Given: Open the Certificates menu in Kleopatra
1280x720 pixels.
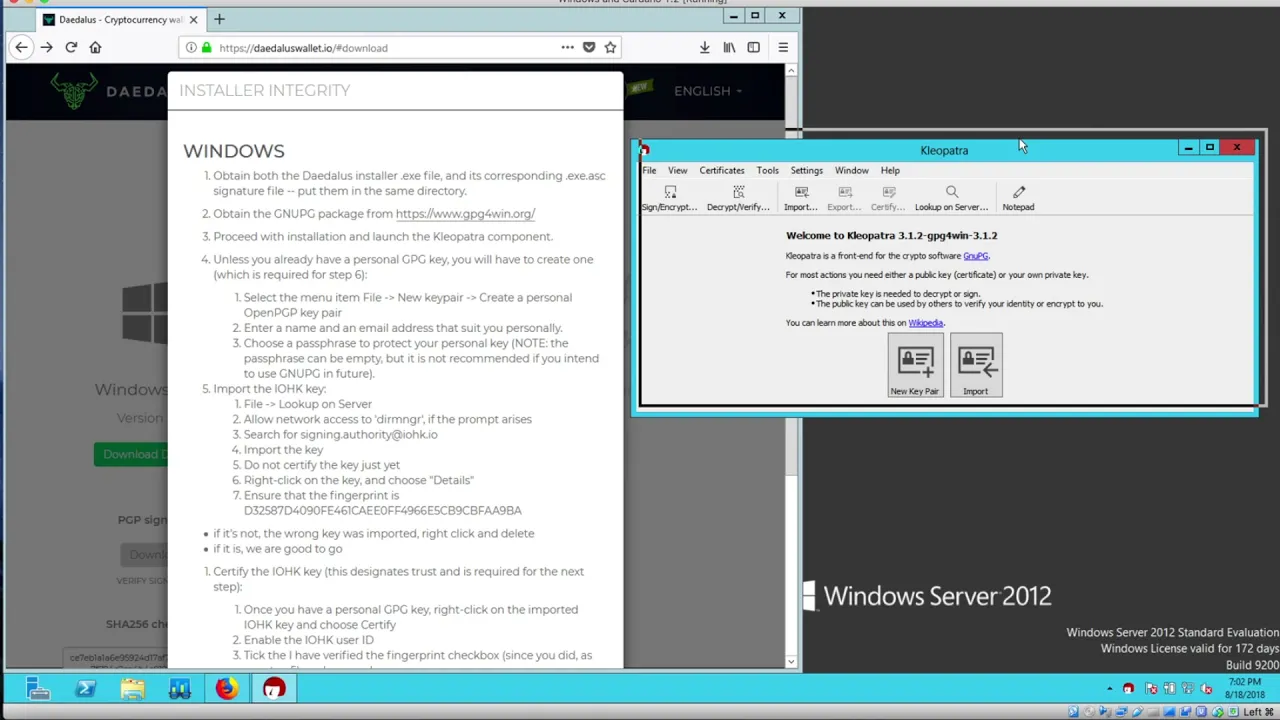Looking at the screenshot, I should coord(721,170).
